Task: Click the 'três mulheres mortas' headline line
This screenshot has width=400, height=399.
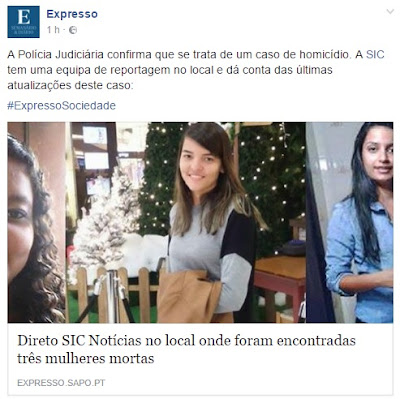Action: pyautogui.click(x=86, y=359)
